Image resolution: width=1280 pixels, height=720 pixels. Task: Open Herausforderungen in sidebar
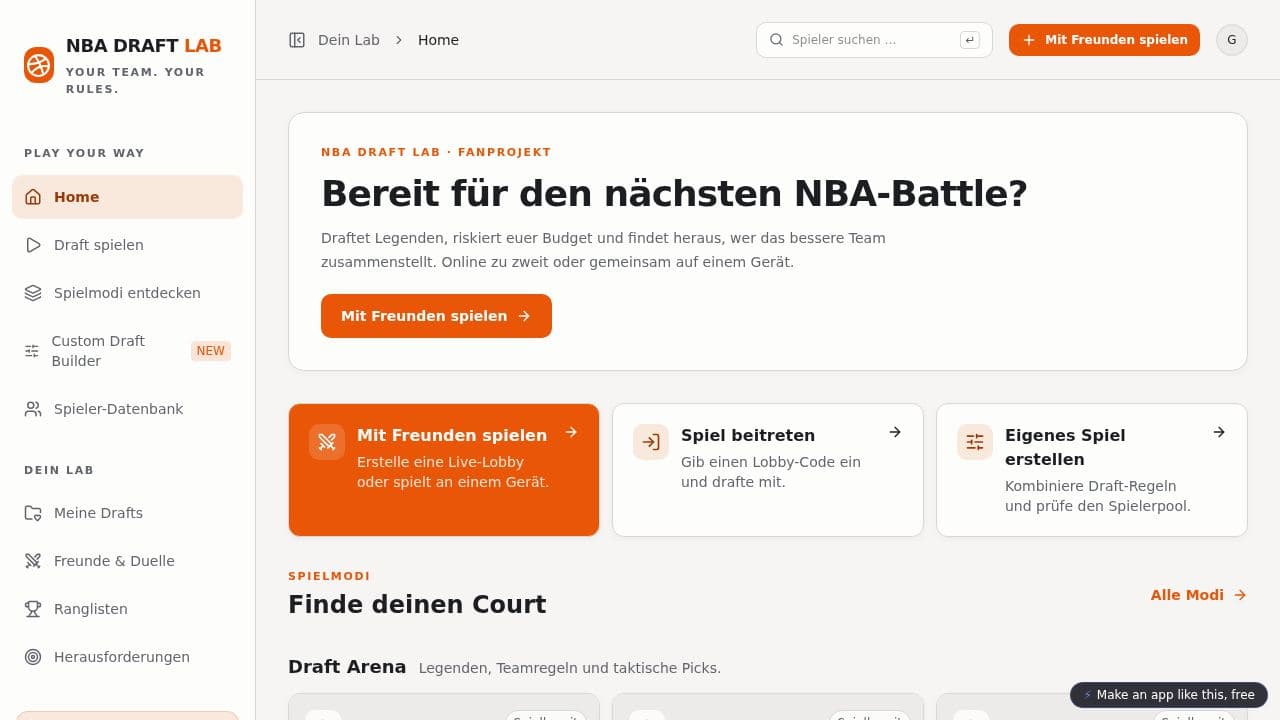[x=127, y=657]
